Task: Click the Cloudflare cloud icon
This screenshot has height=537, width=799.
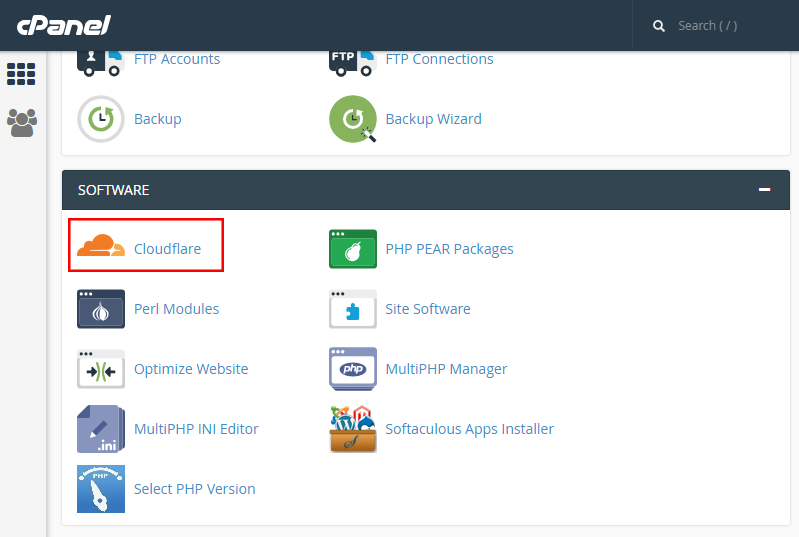Action: click(x=101, y=247)
